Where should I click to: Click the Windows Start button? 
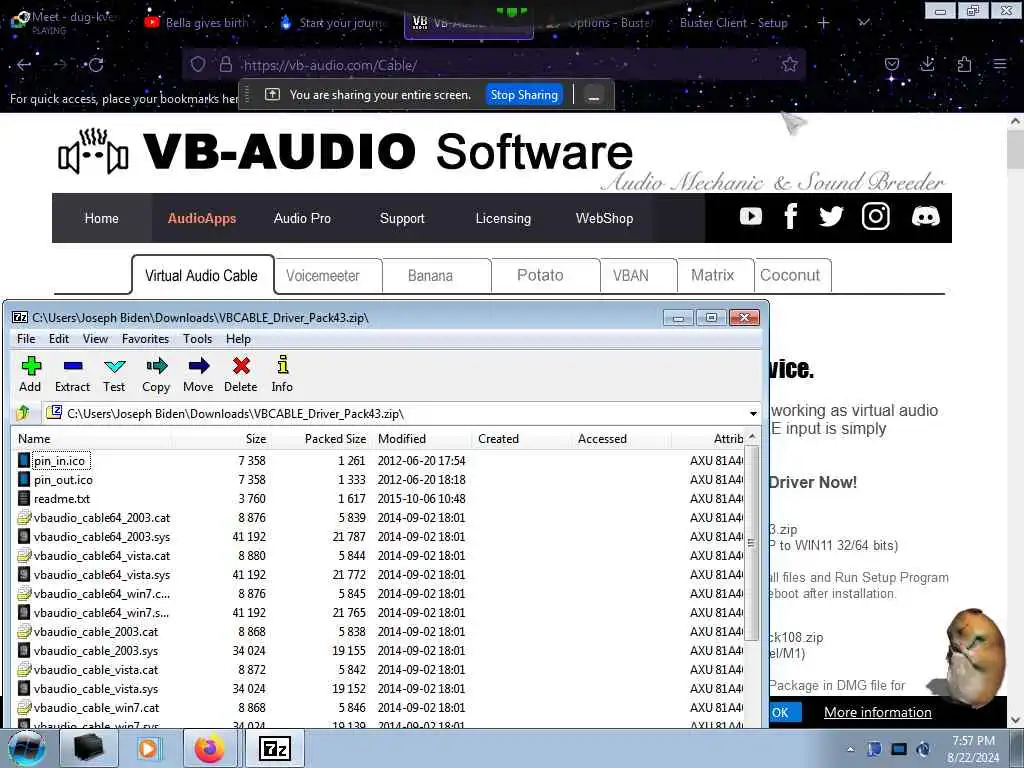click(x=27, y=748)
